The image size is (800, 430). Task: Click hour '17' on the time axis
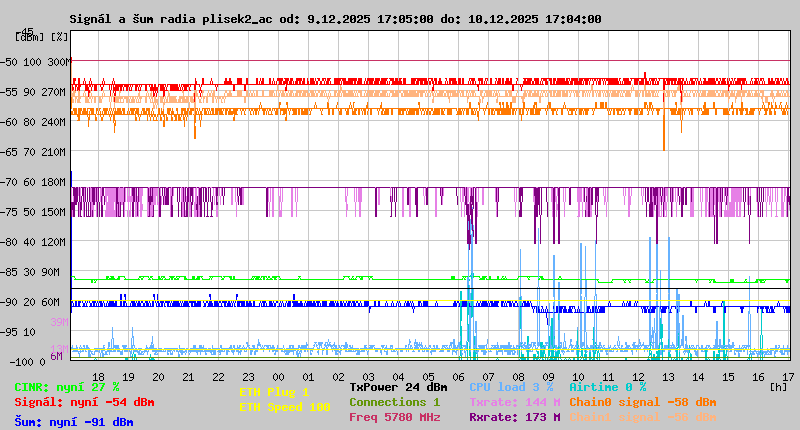789,377
